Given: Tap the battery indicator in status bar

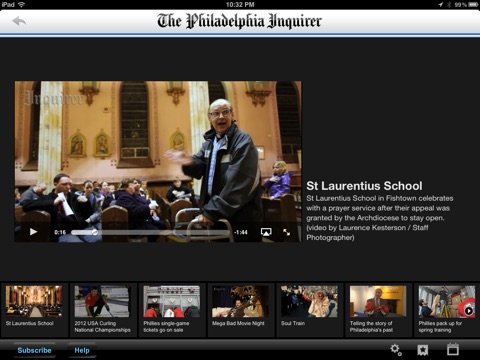Looking at the screenshot, I should point(473,4).
